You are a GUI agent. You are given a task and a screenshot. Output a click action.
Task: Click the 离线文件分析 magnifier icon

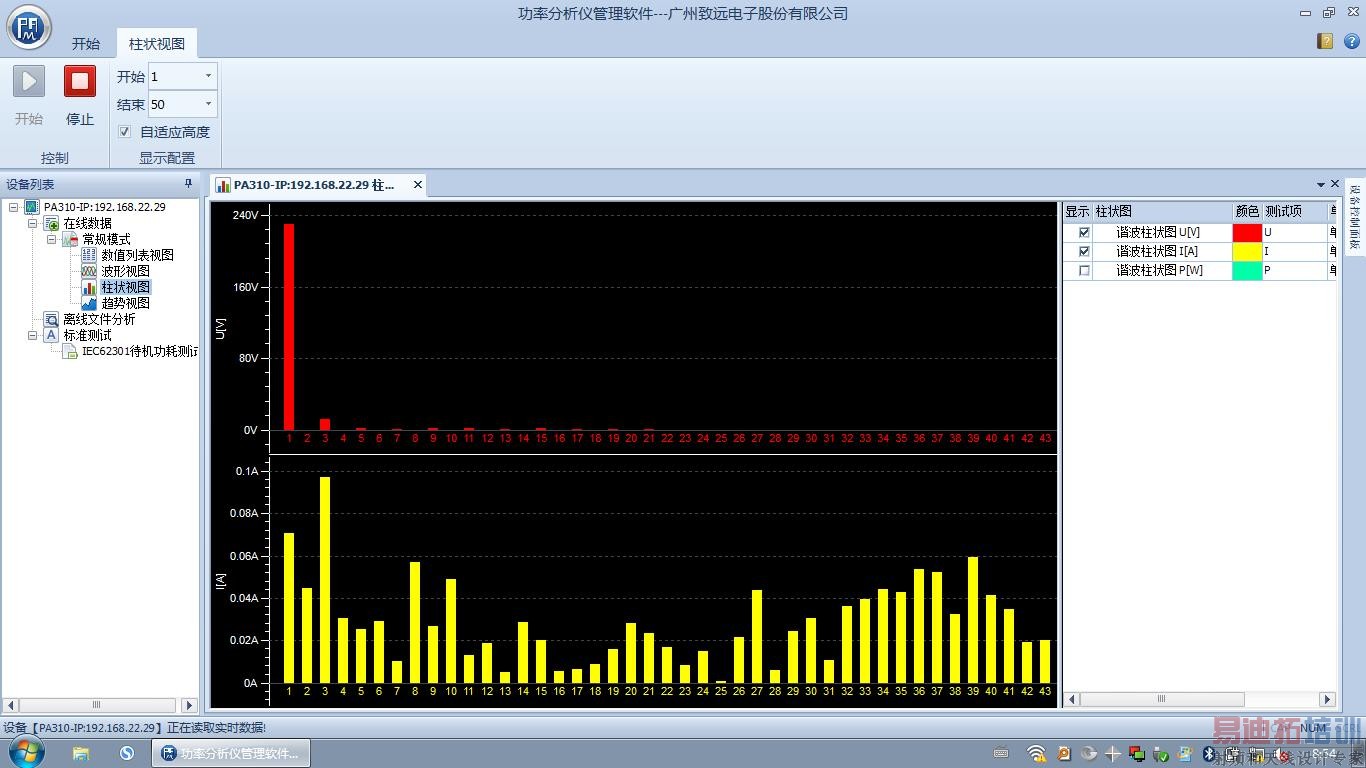pos(51,319)
